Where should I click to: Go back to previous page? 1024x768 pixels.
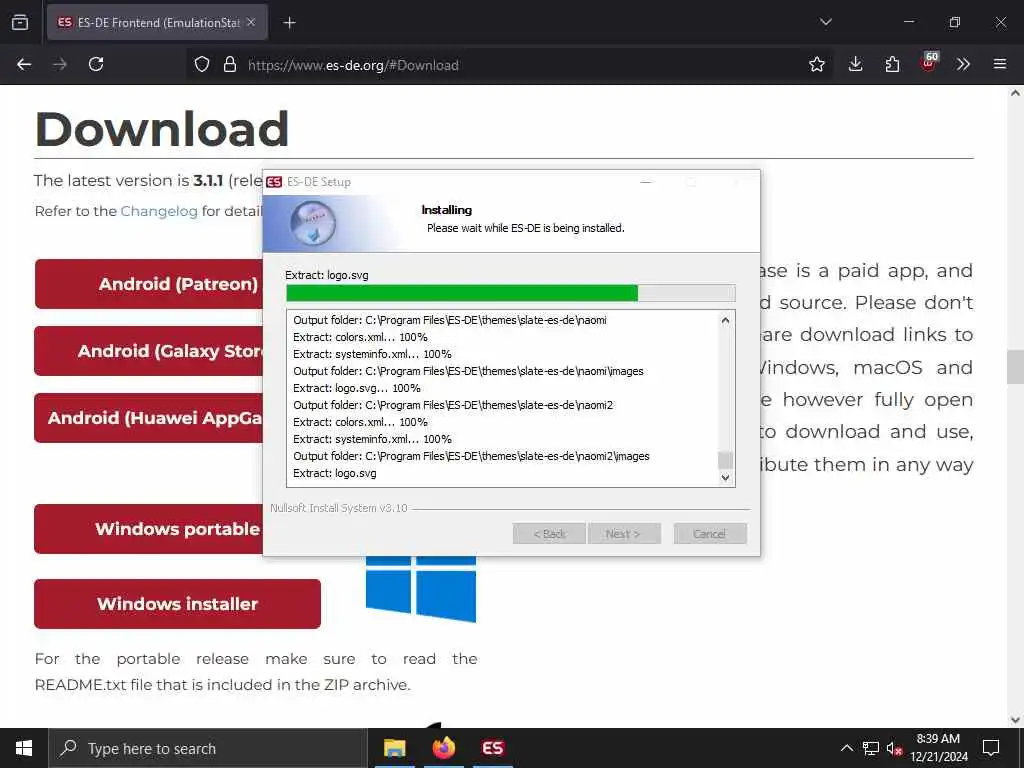pyautogui.click(x=24, y=64)
